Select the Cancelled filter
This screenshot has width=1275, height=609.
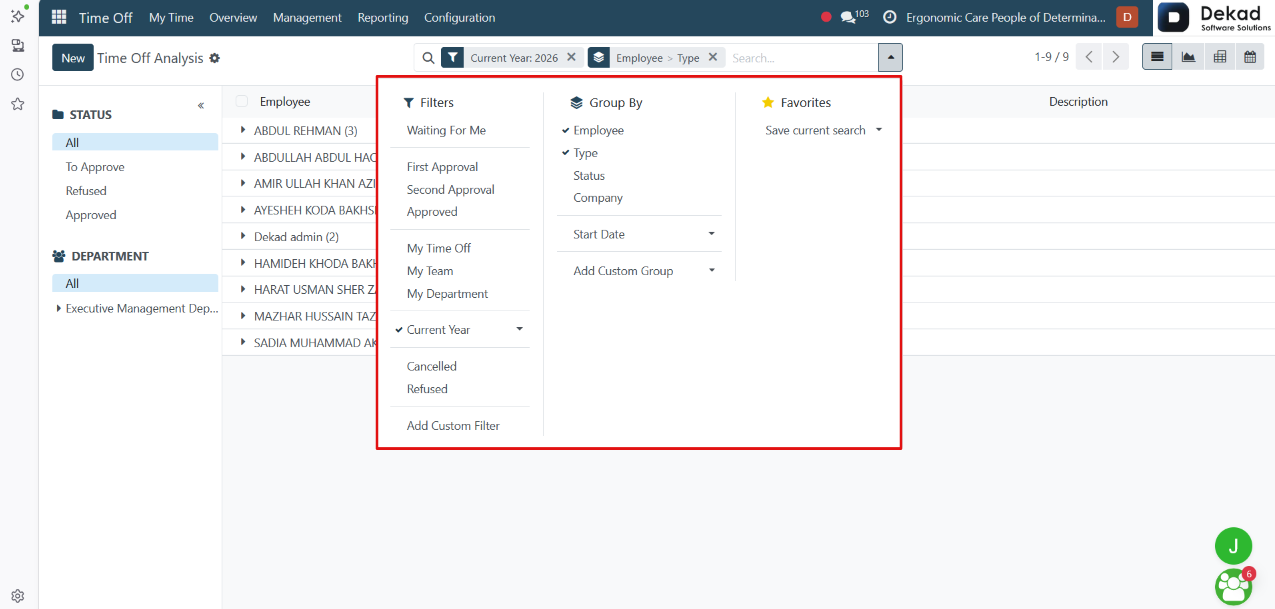431,366
